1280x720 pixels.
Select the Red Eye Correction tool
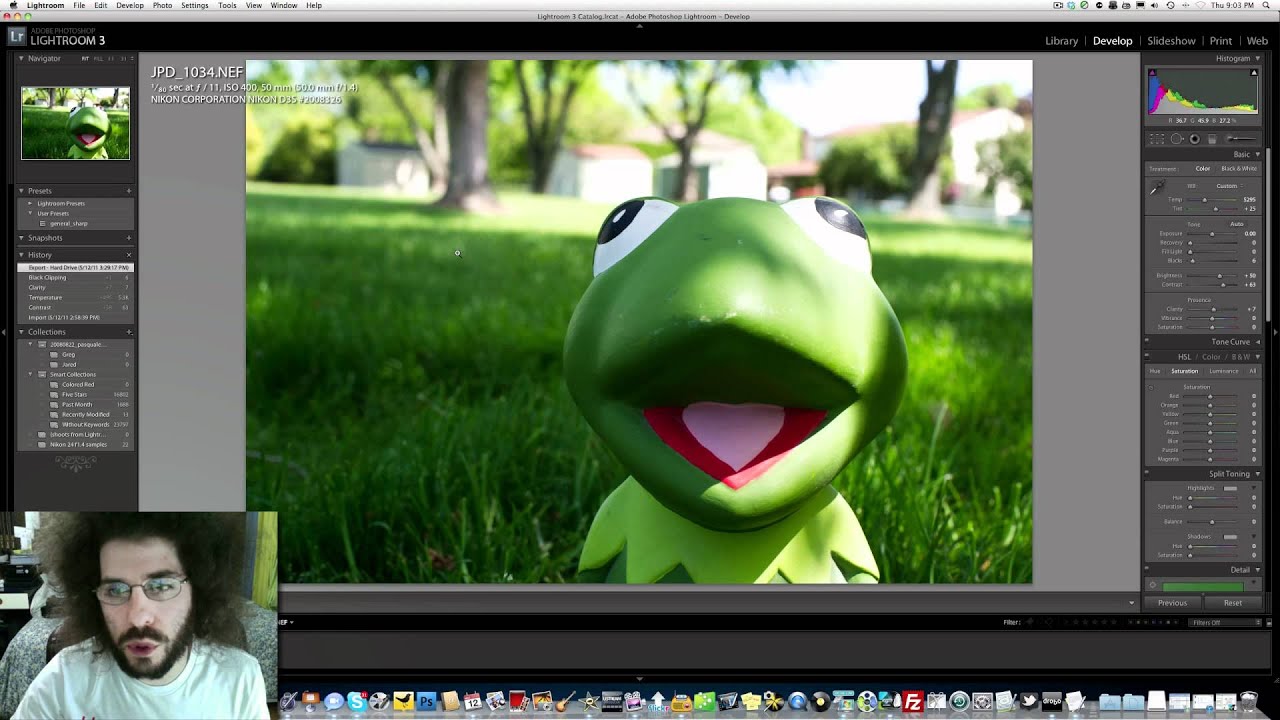(x=1194, y=139)
